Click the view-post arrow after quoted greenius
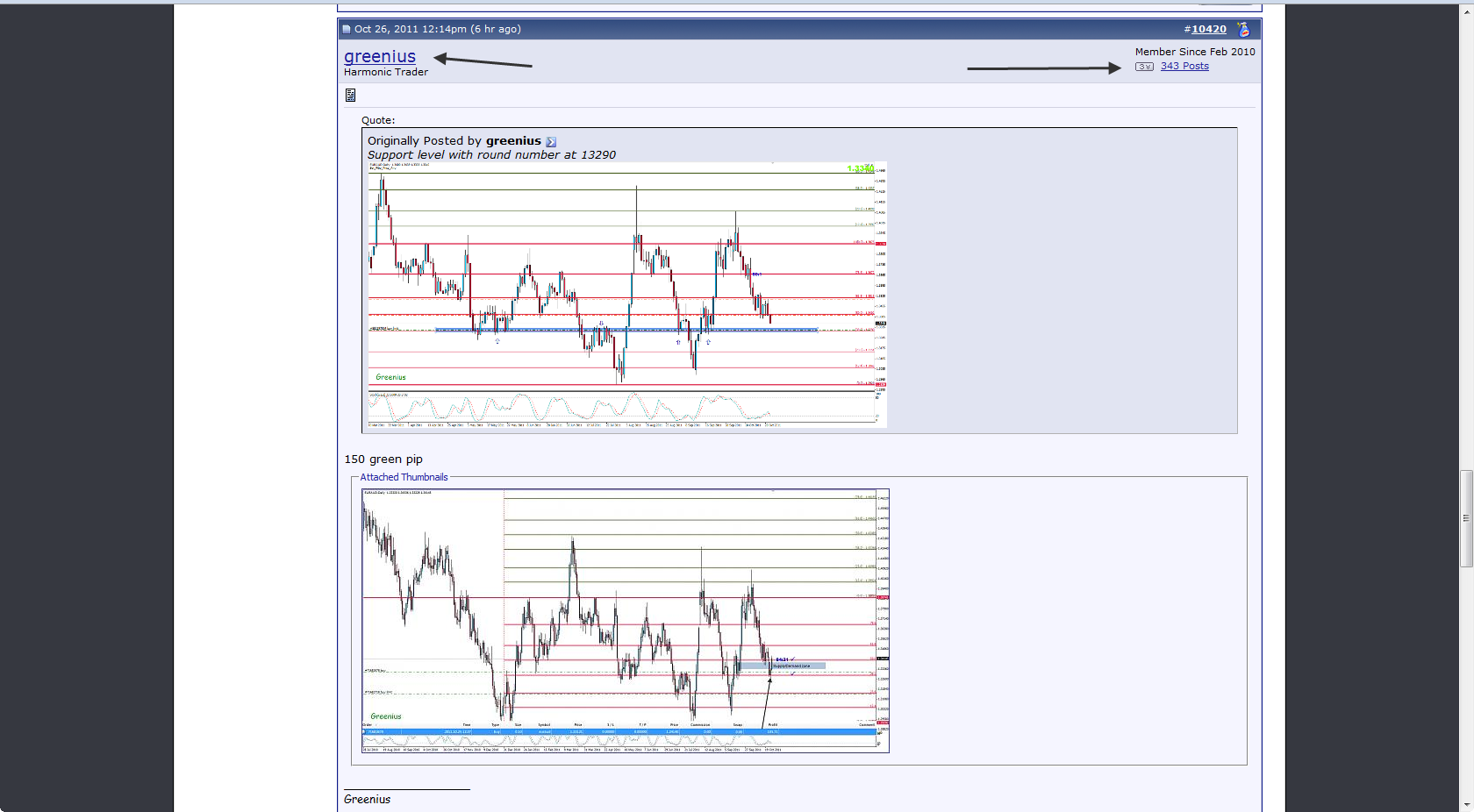The height and width of the screenshot is (812, 1474). pos(551,141)
